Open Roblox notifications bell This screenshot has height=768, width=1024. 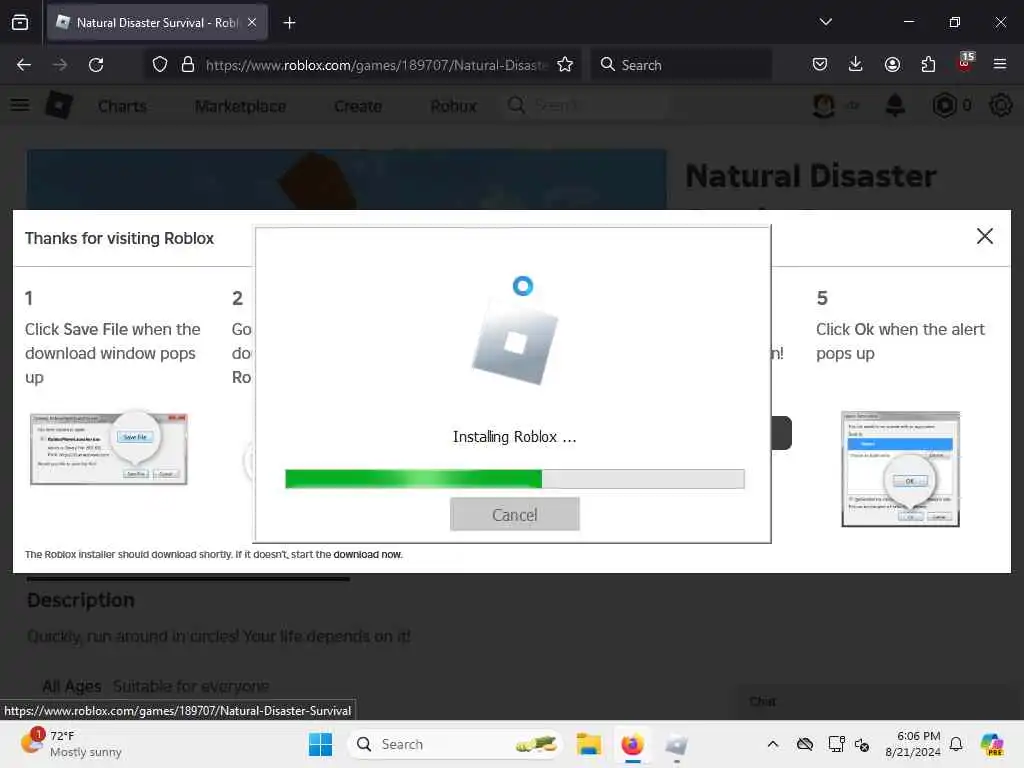click(895, 105)
